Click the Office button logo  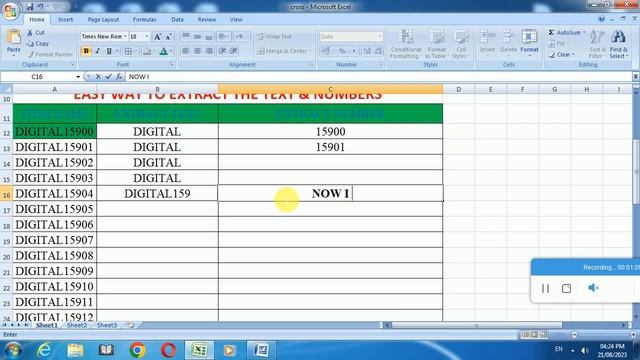click(x=10, y=10)
